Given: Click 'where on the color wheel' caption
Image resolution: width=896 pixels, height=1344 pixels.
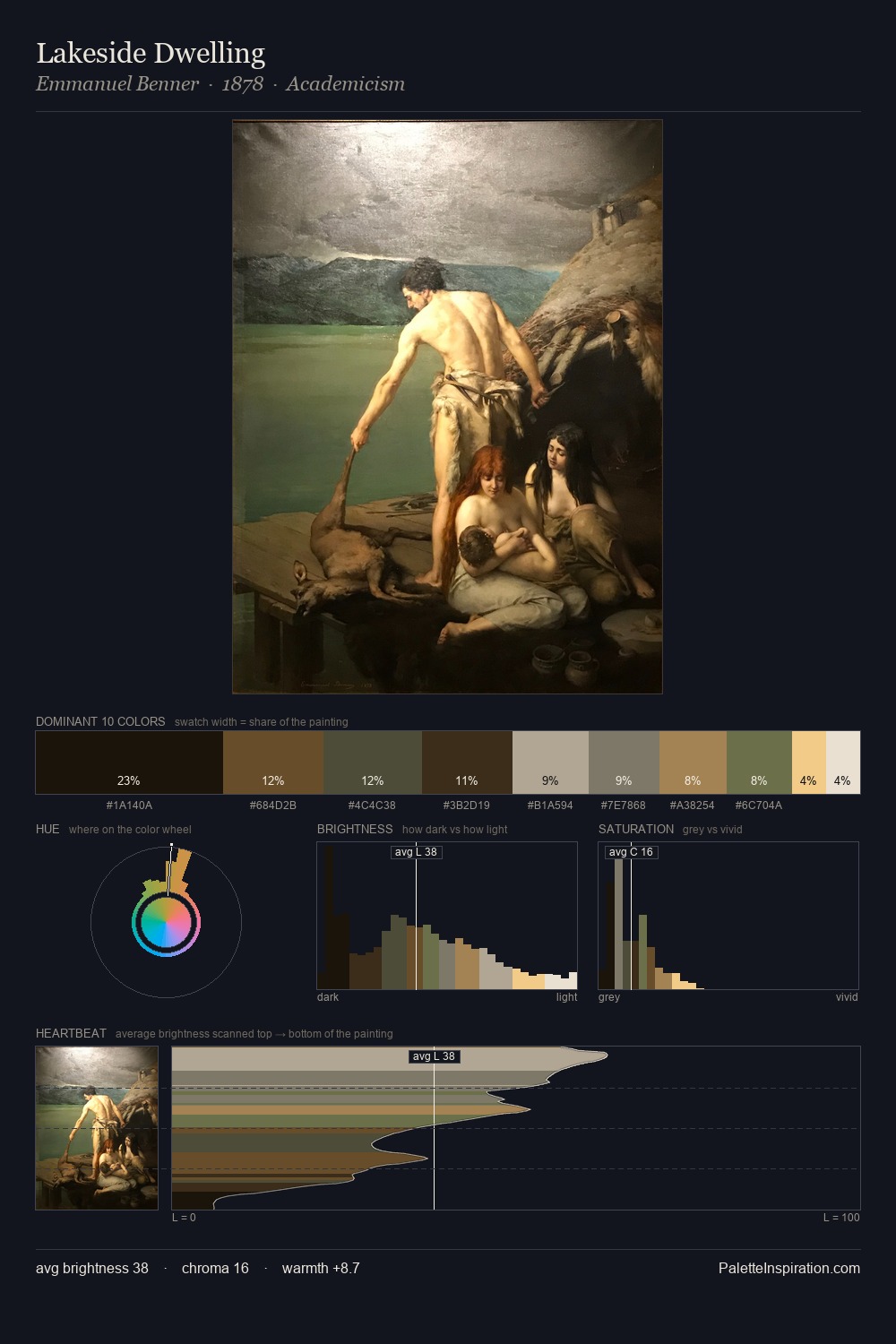Looking at the screenshot, I should (x=130, y=830).
